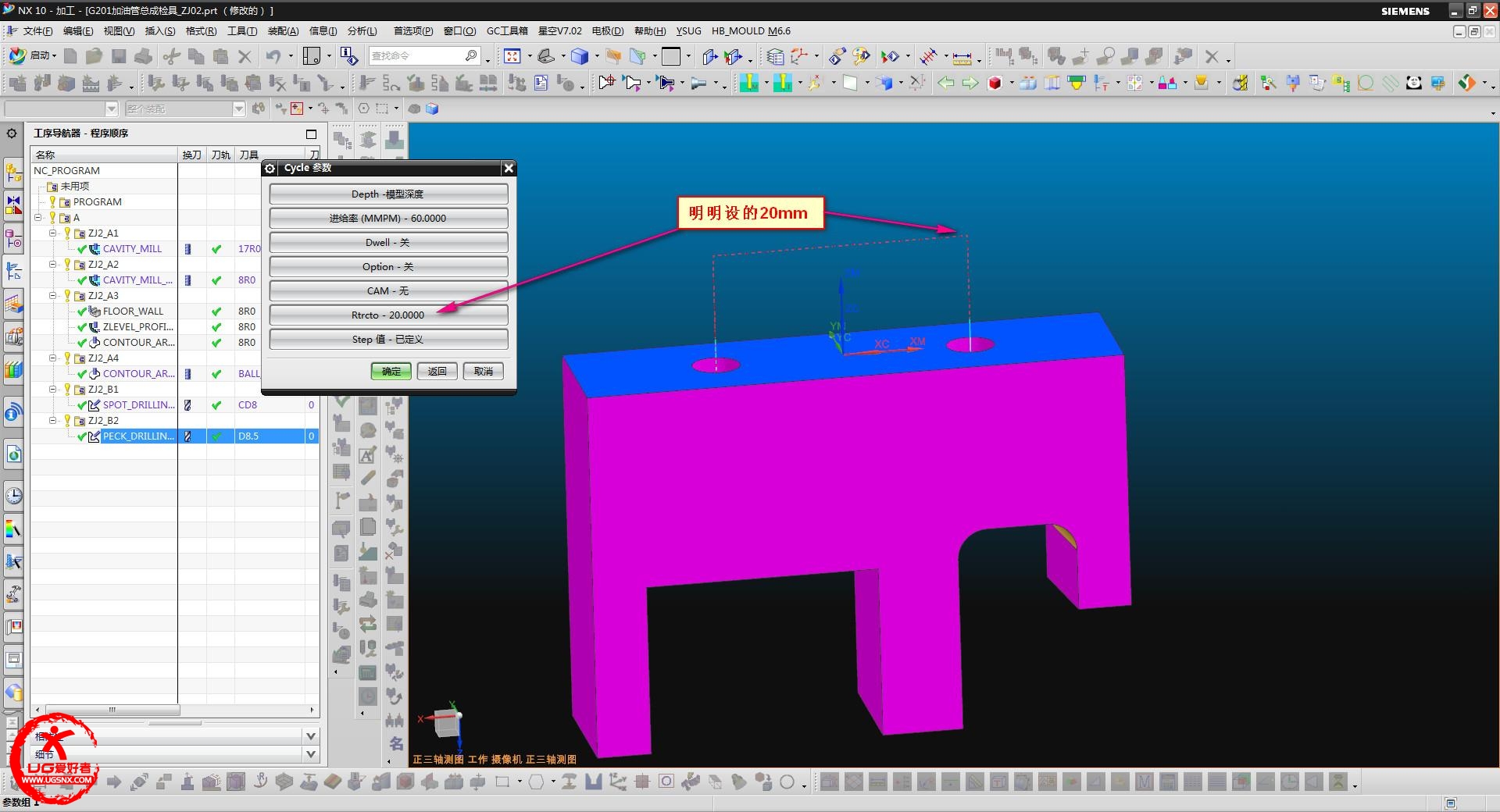Collapse the A program group
This screenshot has width=1500, height=812.
[38, 217]
